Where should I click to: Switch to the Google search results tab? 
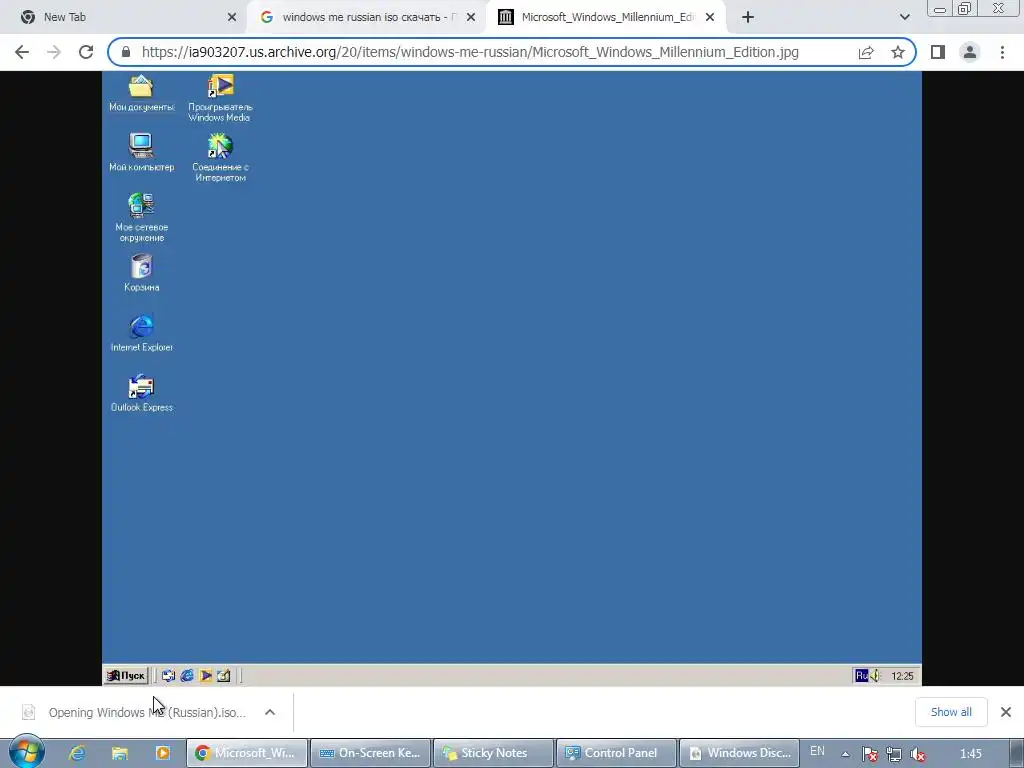coord(366,17)
